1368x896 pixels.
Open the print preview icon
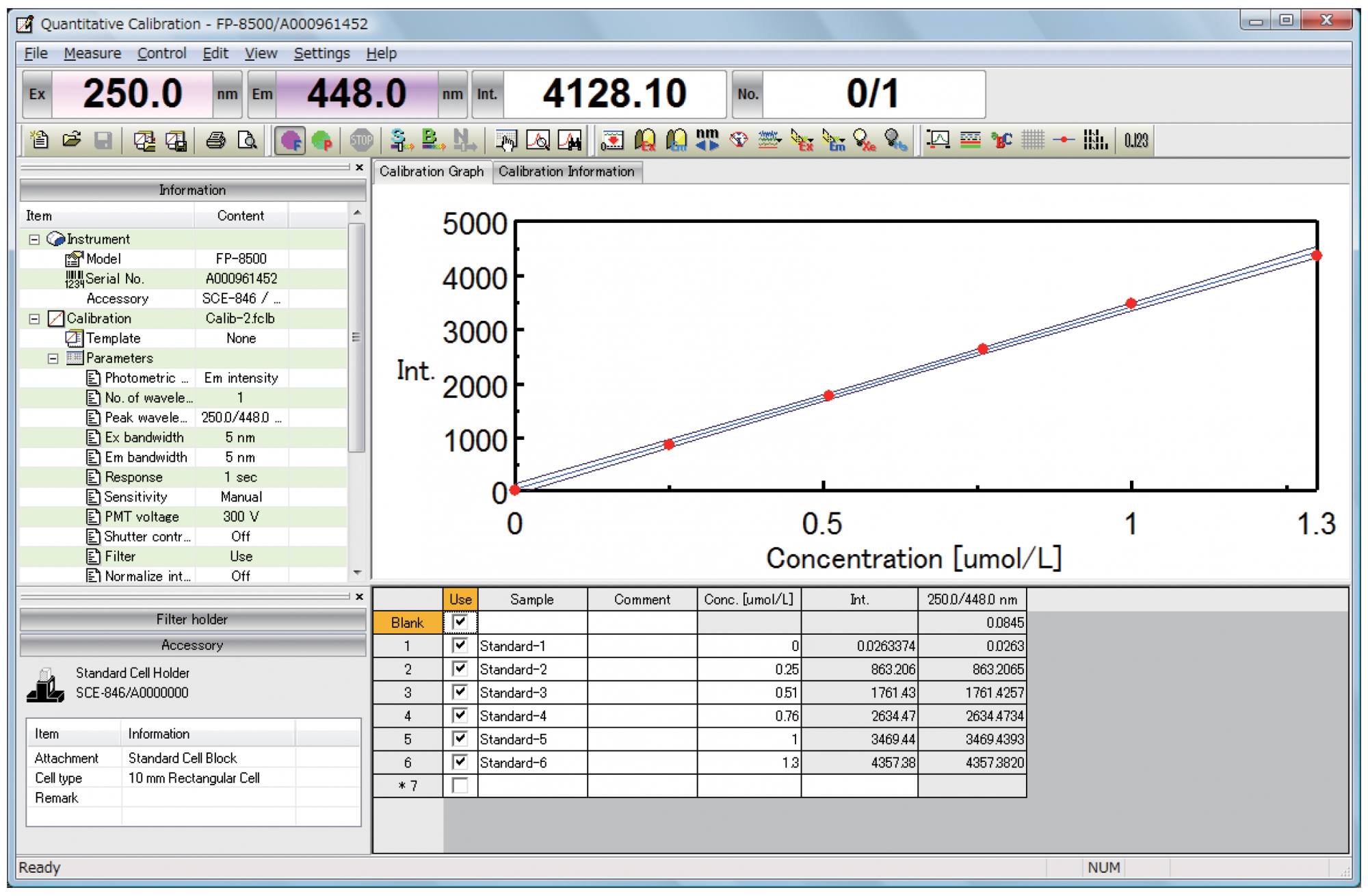tap(248, 140)
